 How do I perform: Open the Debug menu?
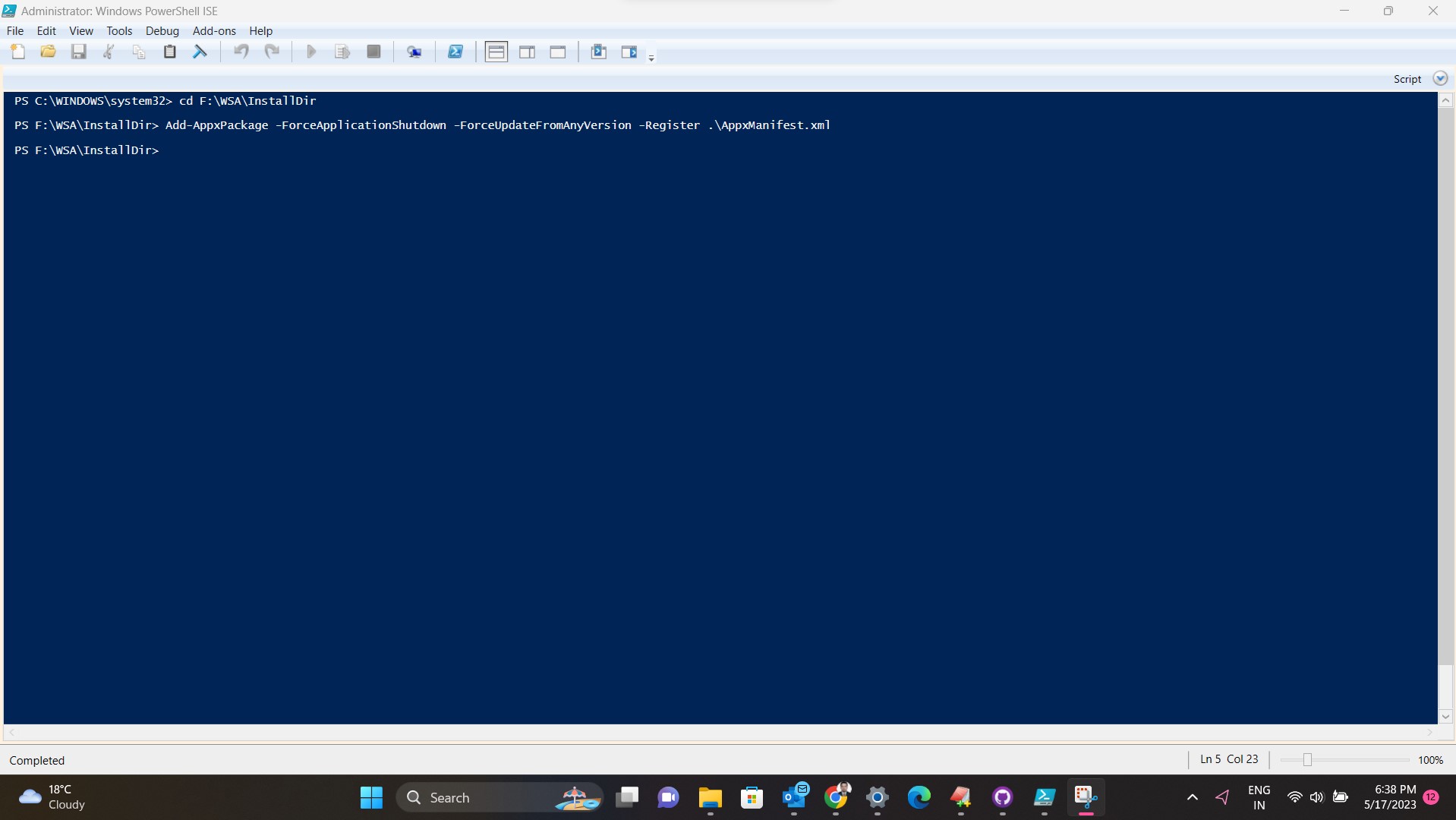(x=162, y=30)
